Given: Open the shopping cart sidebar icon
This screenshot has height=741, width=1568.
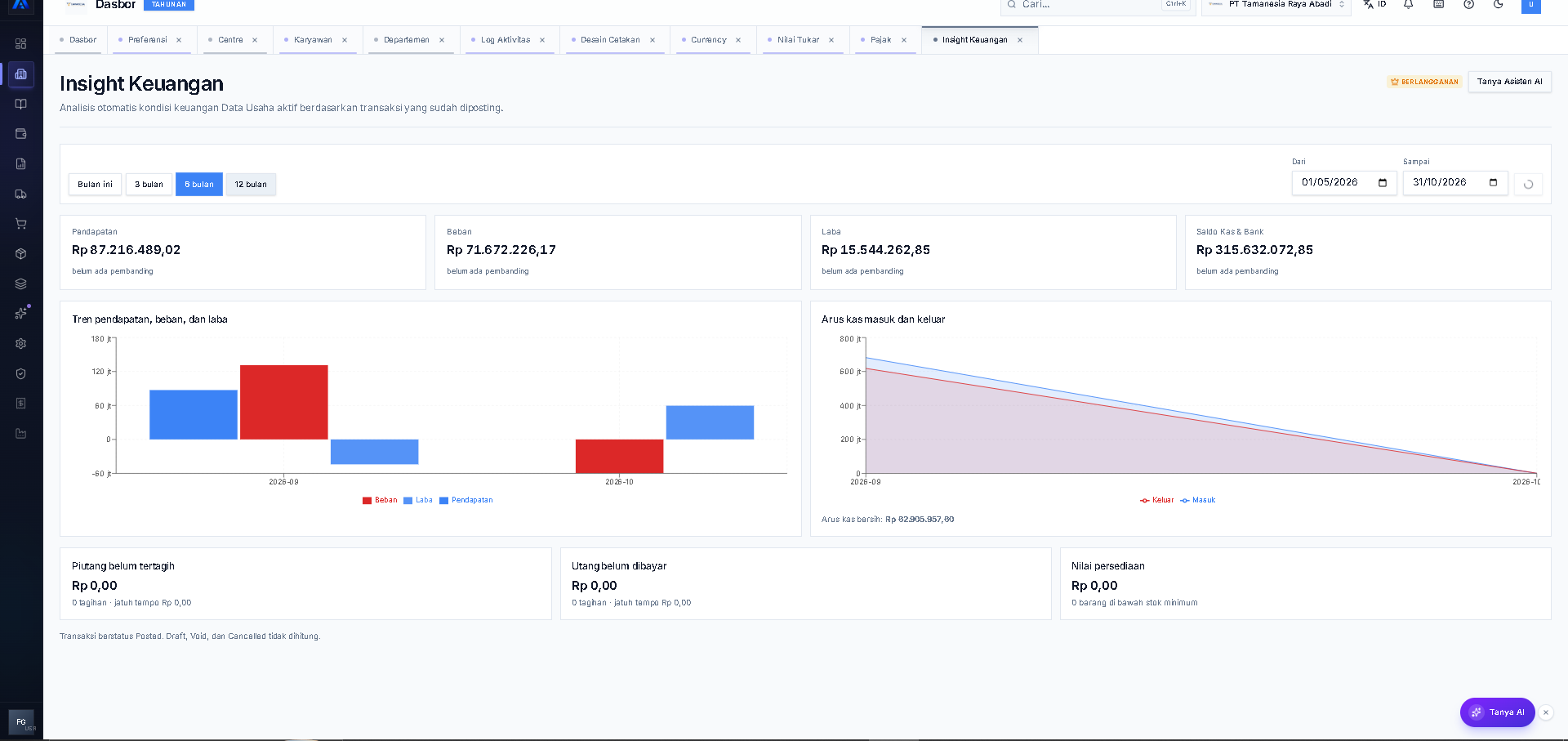Looking at the screenshot, I should (x=21, y=224).
